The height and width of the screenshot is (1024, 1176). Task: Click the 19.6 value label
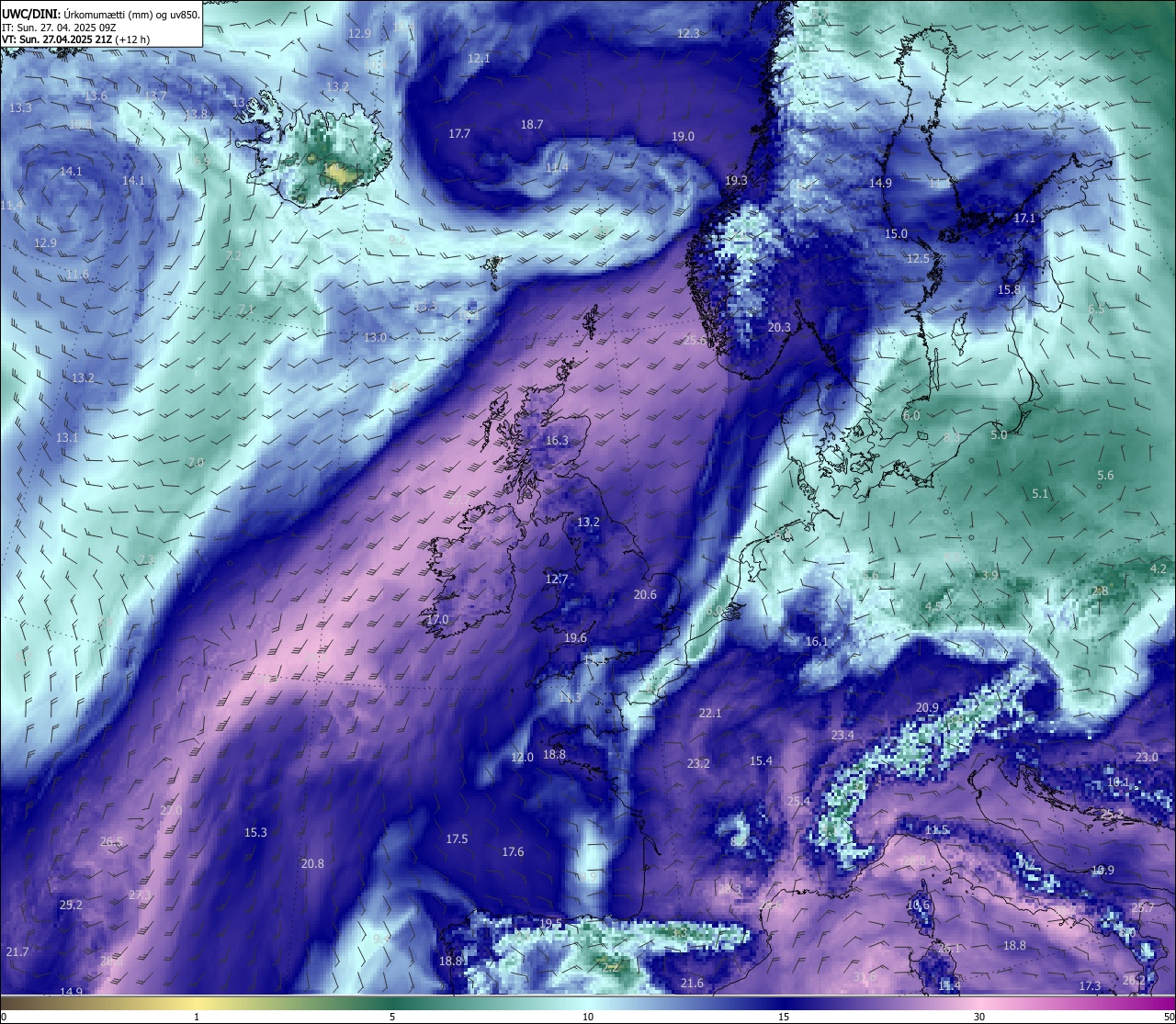pyautogui.click(x=575, y=637)
